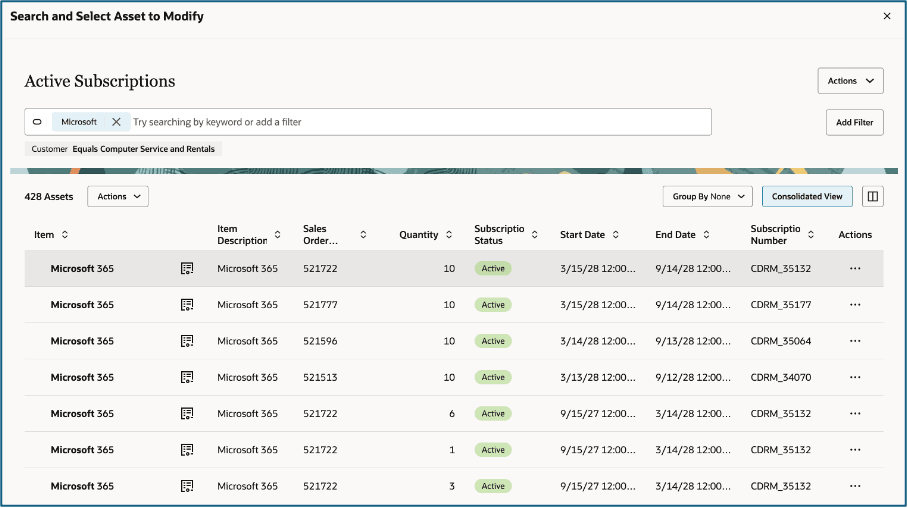Image resolution: width=908 pixels, height=508 pixels.
Task: Click end date 9/13/28
Action: pos(693,341)
